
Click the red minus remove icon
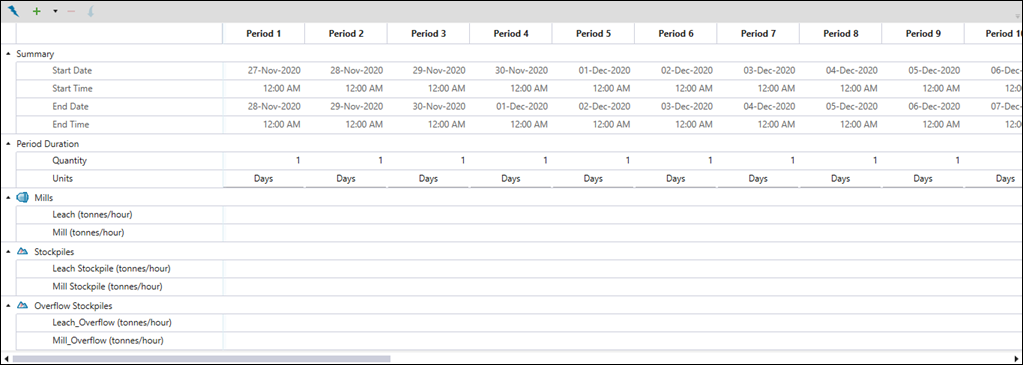(x=71, y=11)
